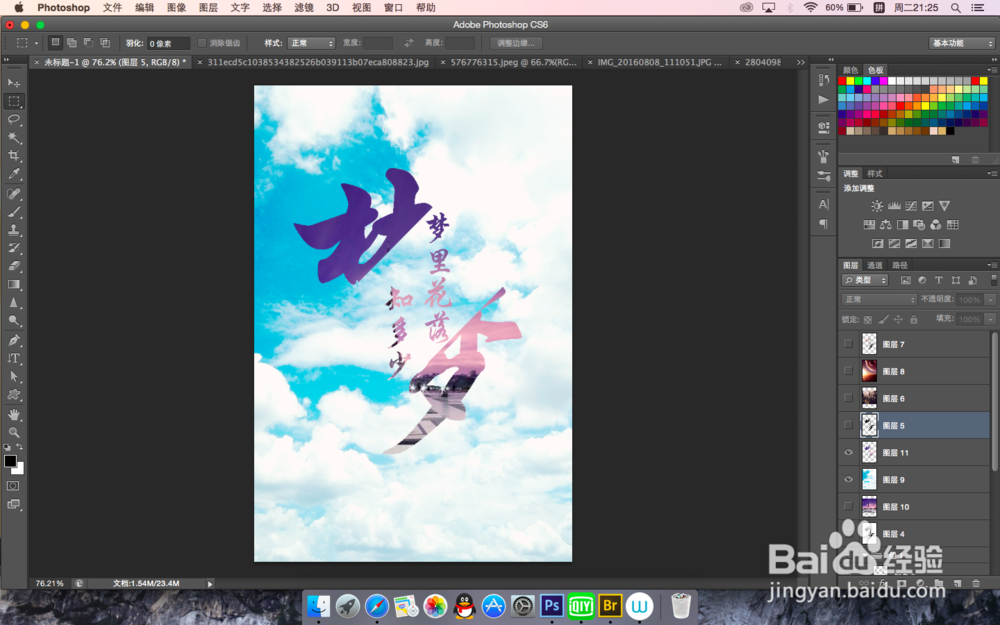This screenshot has height=625, width=1000.
Task: Add a Photo Filter adjustment
Action: pos(919,224)
